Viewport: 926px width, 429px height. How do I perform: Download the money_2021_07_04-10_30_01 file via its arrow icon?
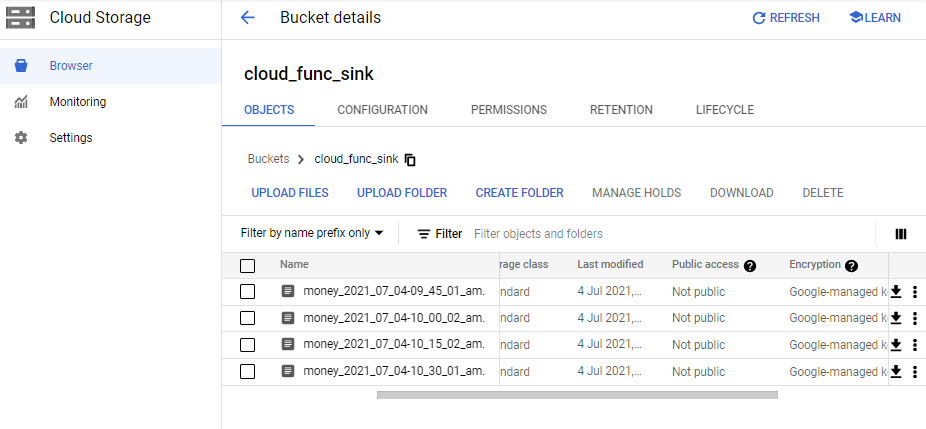(x=896, y=371)
